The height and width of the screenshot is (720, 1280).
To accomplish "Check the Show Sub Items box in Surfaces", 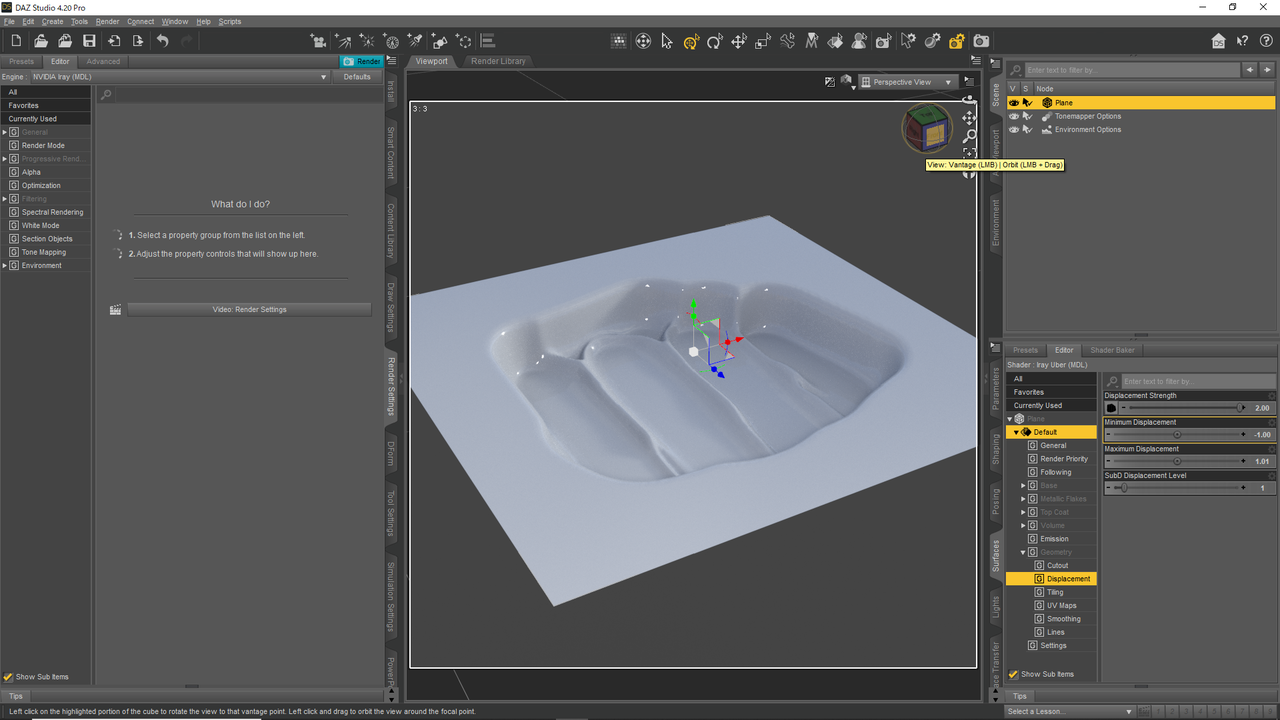I will pos(1015,673).
